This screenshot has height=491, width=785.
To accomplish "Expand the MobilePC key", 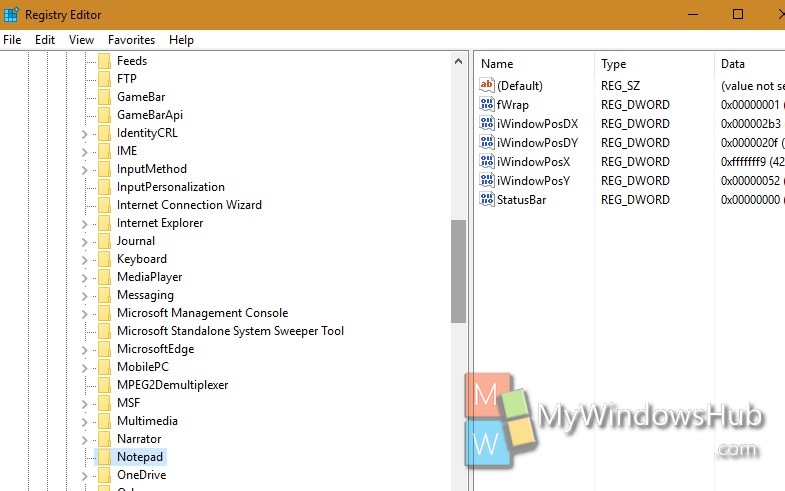I will pyautogui.click(x=84, y=368).
